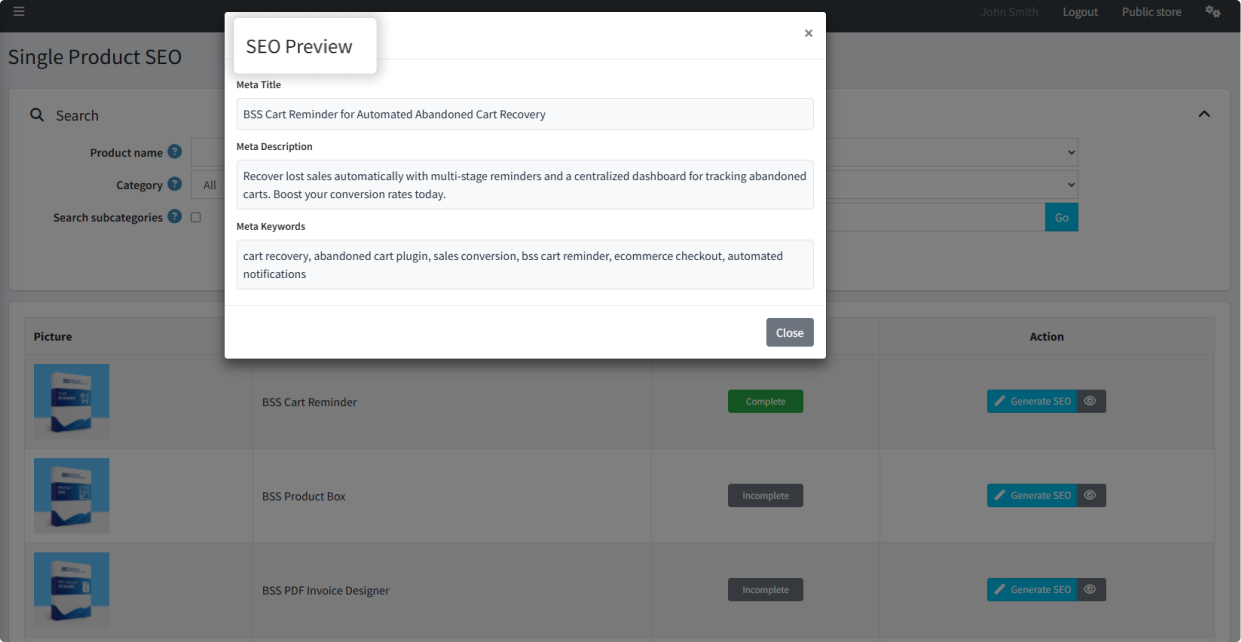Open the hamburger sidebar menu icon
Viewport: 1241px width, 642px height.
(19, 12)
